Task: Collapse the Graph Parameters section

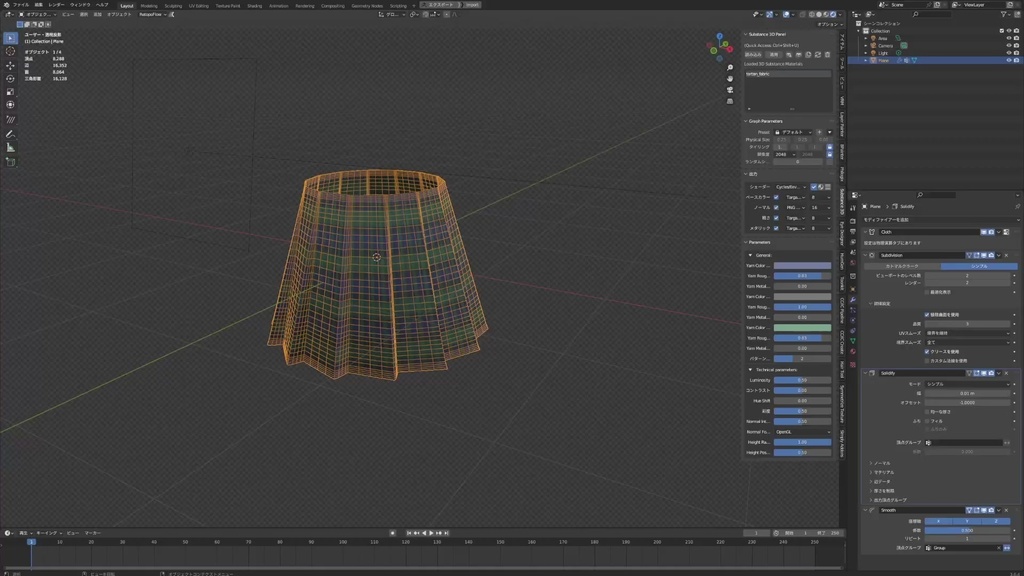Action: pos(746,121)
